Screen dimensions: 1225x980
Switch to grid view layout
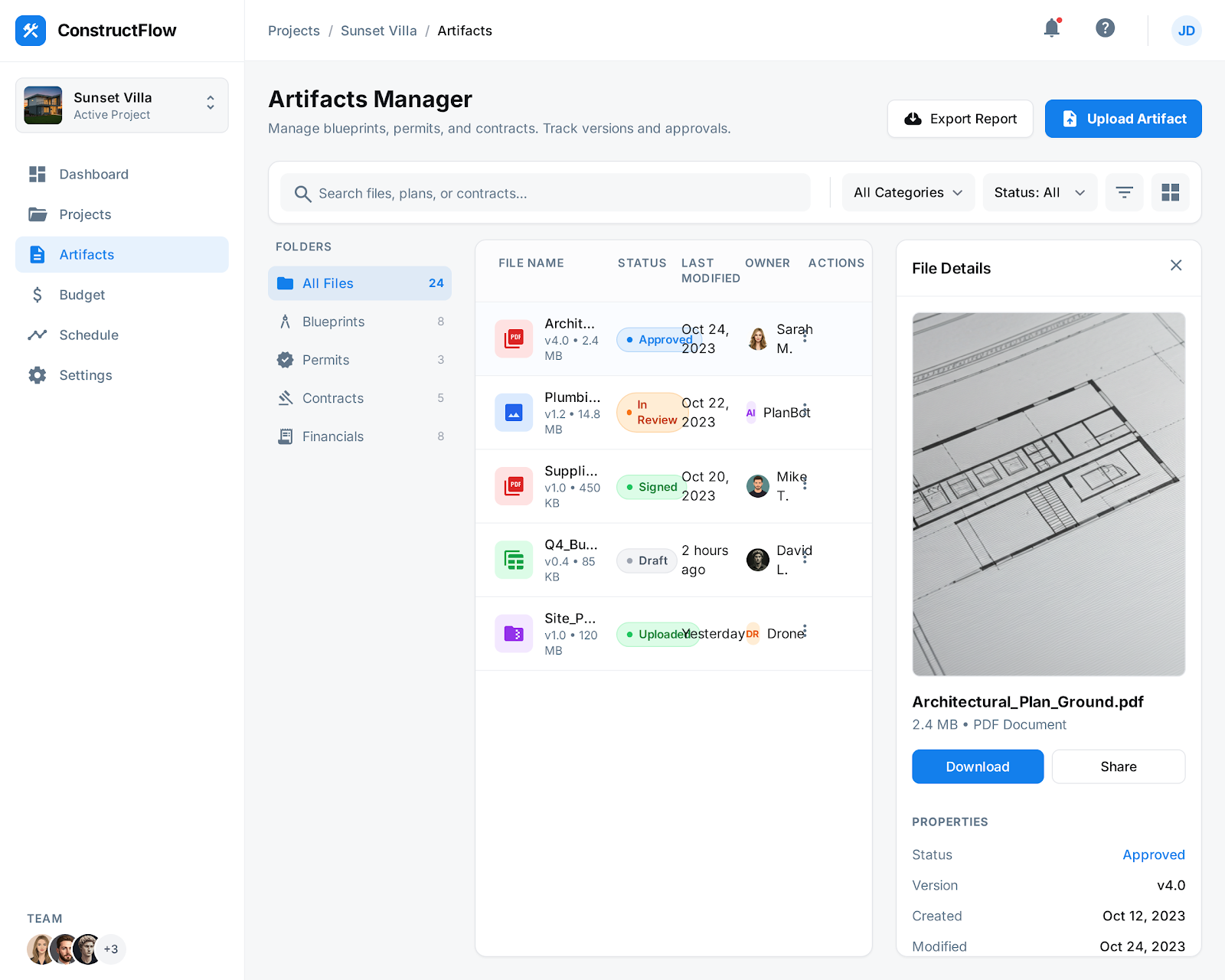click(x=1170, y=192)
